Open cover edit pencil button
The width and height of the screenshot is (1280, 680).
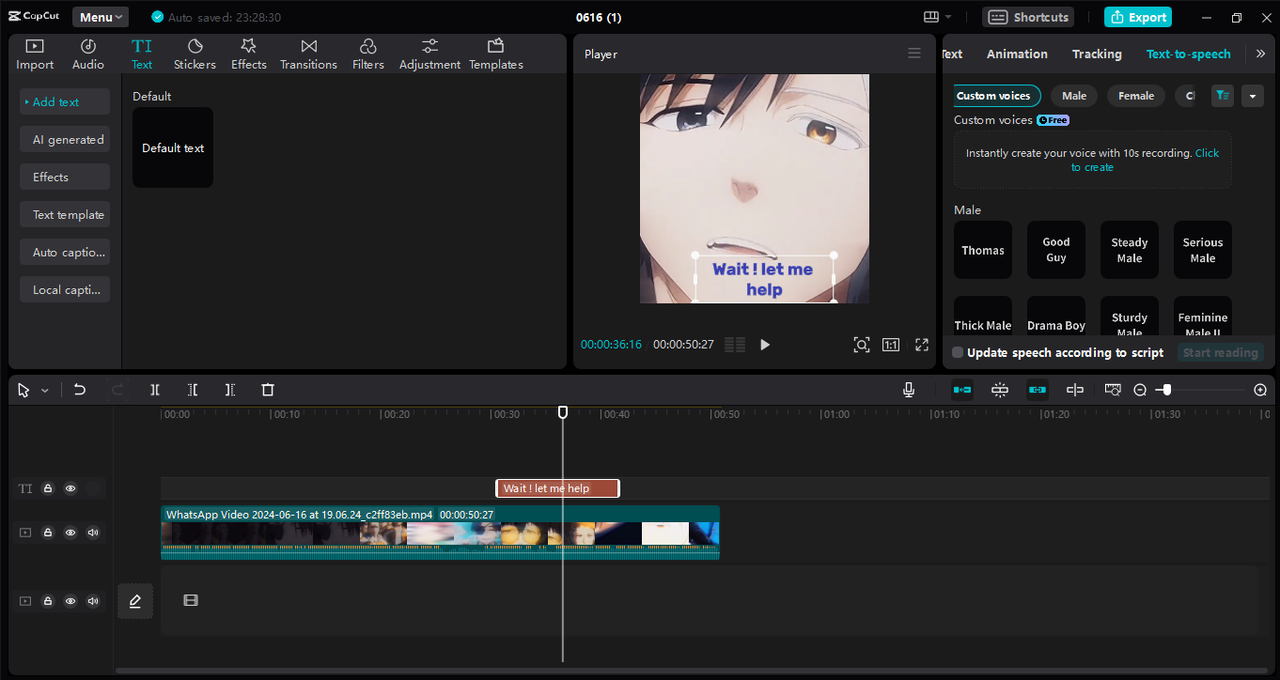(135, 601)
